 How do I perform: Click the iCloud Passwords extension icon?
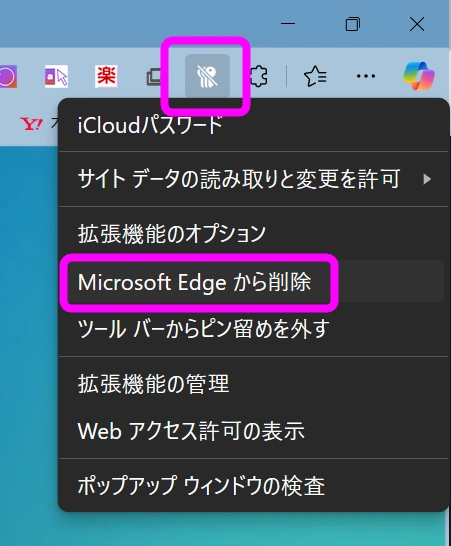tap(207, 76)
